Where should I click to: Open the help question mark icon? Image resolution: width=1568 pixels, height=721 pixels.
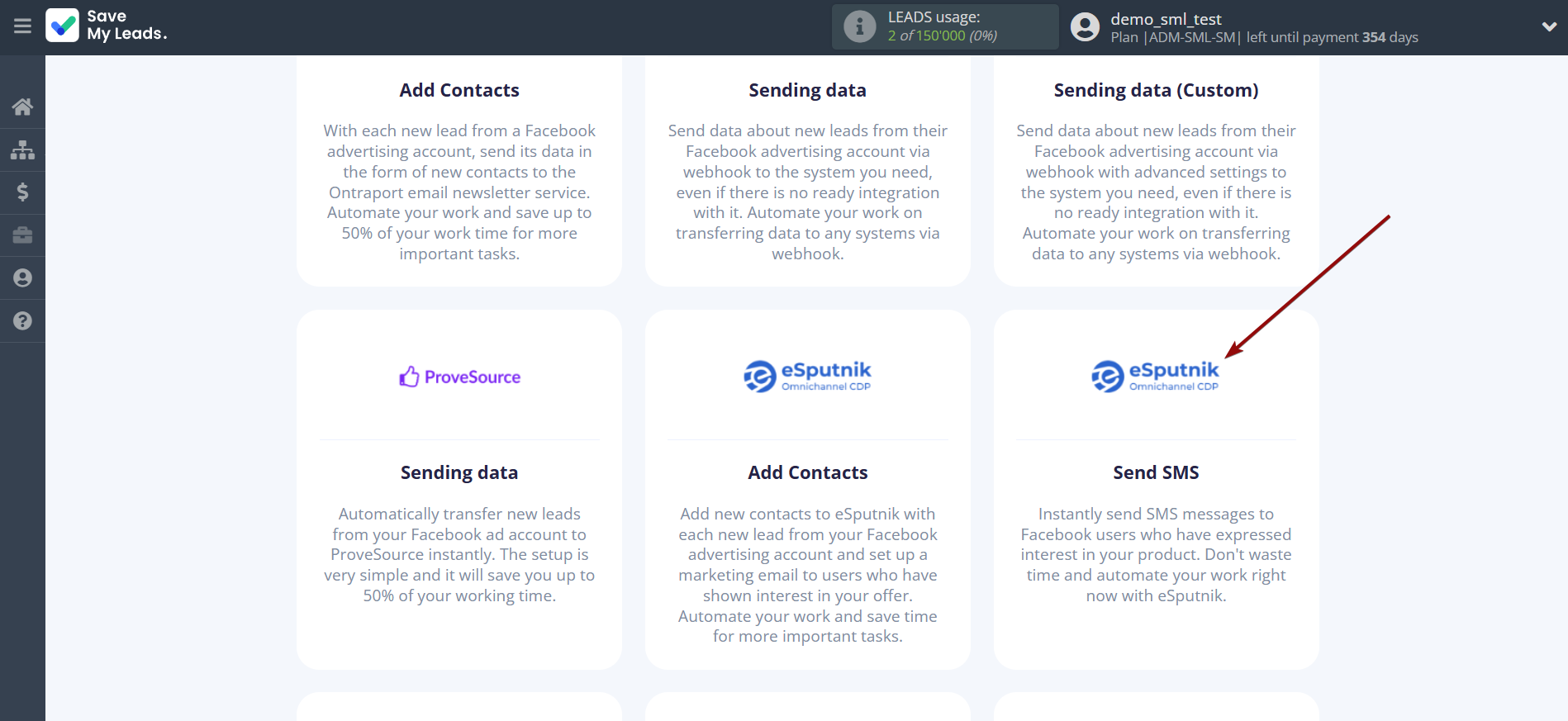pyautogui.click(x=22, y=321)
